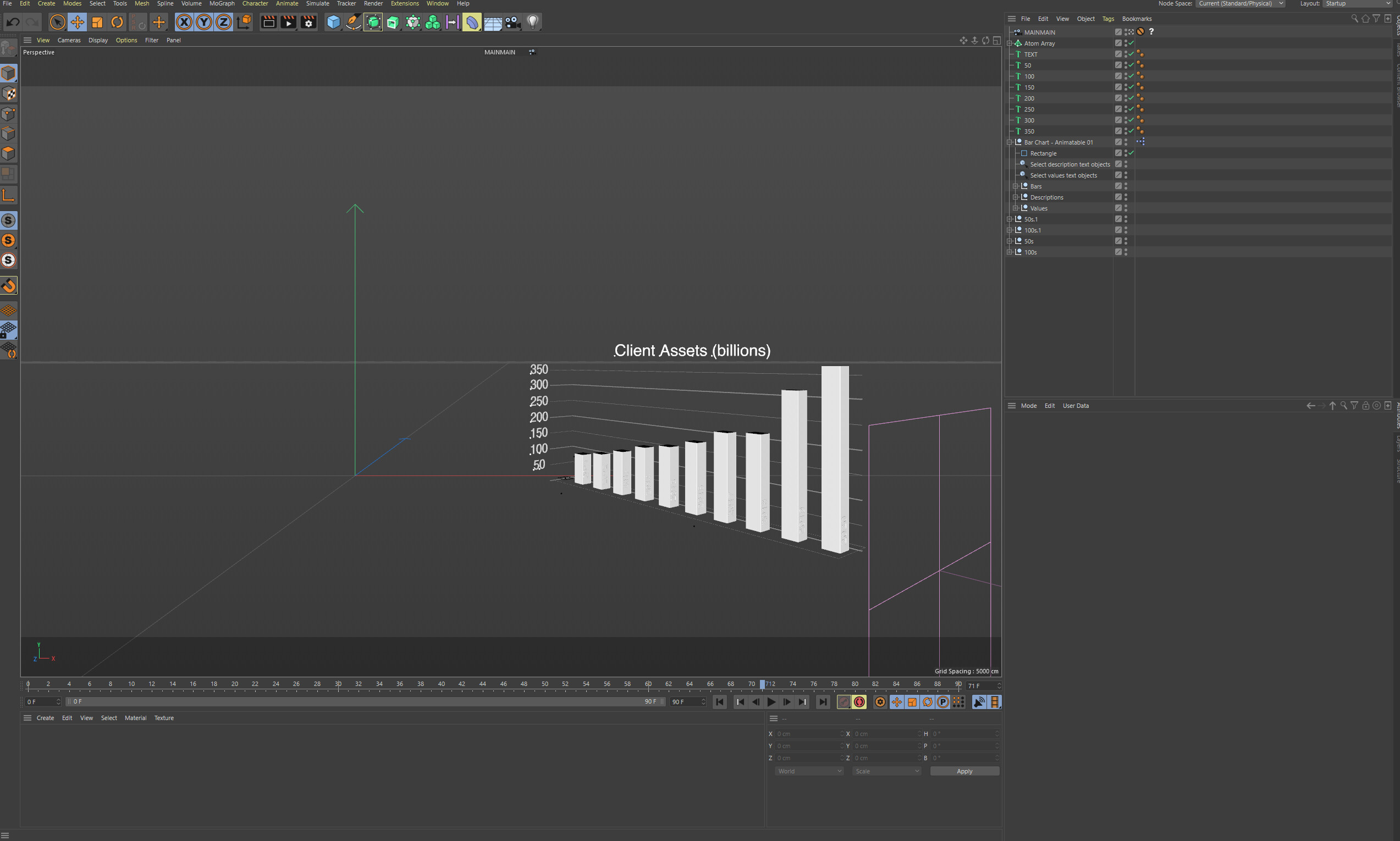Image resolution: width=1400 pixels, height=841 pixels.
Task: Toggle Y-axis lock button
Action: pyautogui.click(x=203, y=22)
